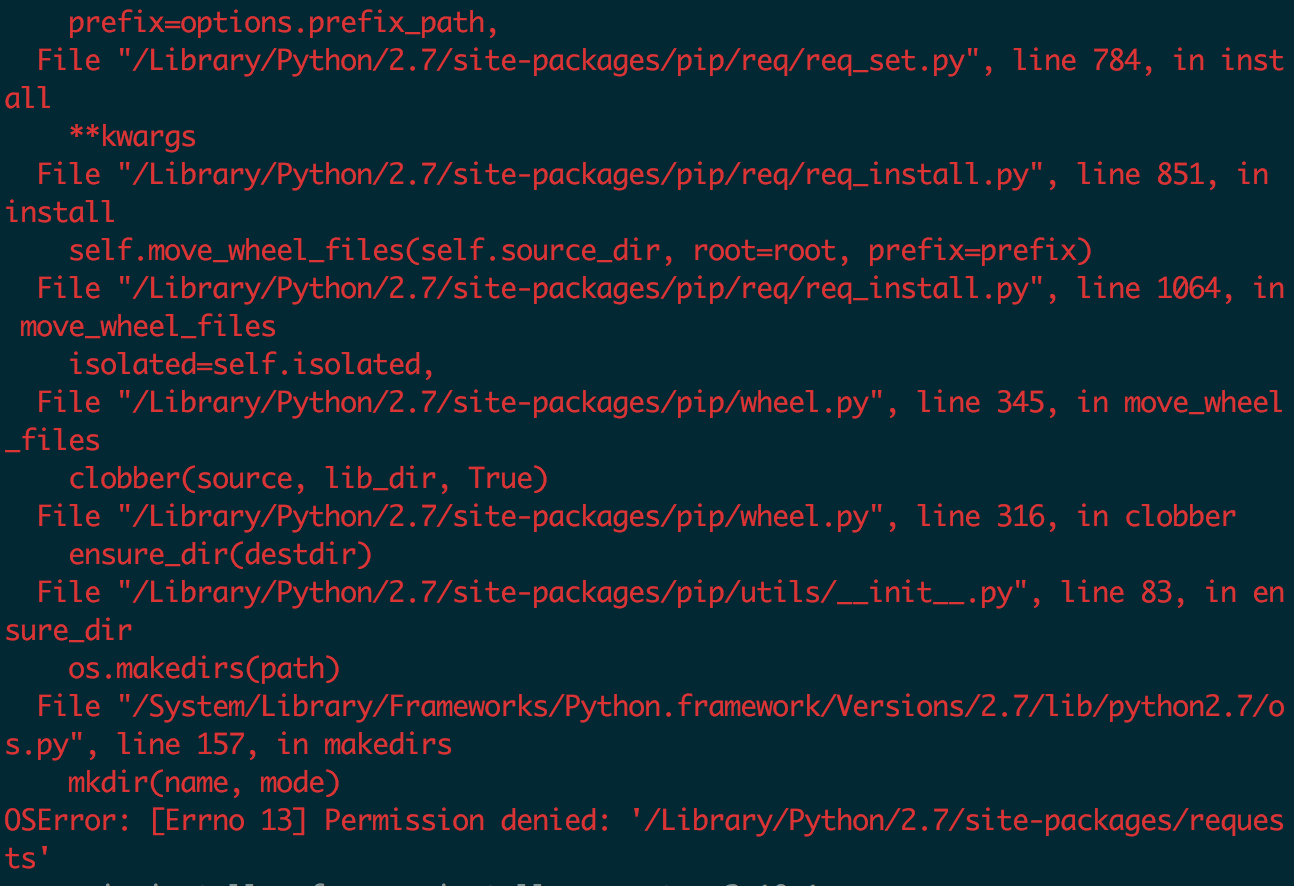Screen dimensions: 1294x886
Task: Click the prefix=options.prefix_path line
Action: point(284,22)
